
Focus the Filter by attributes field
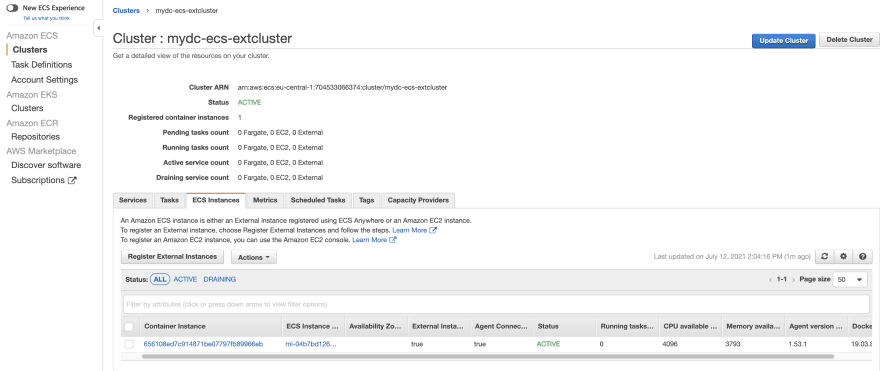click(496, 304)
